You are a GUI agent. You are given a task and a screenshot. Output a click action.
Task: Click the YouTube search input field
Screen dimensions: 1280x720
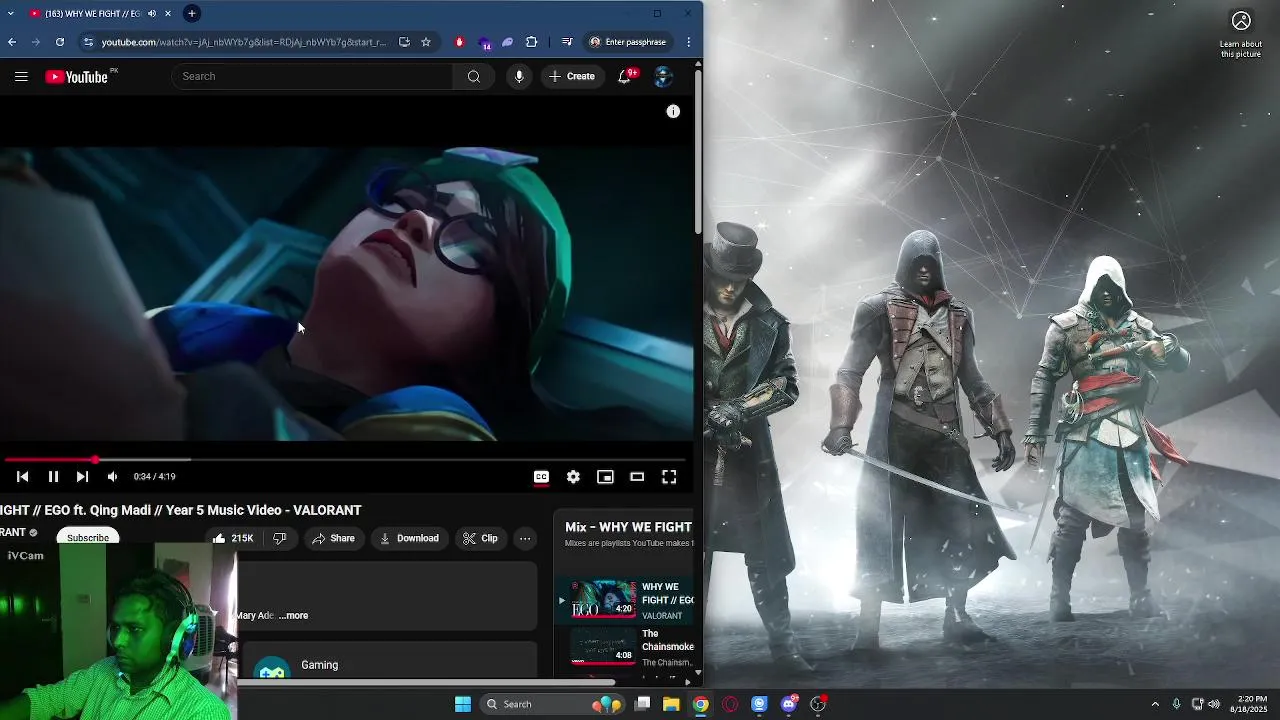[312, 76]
